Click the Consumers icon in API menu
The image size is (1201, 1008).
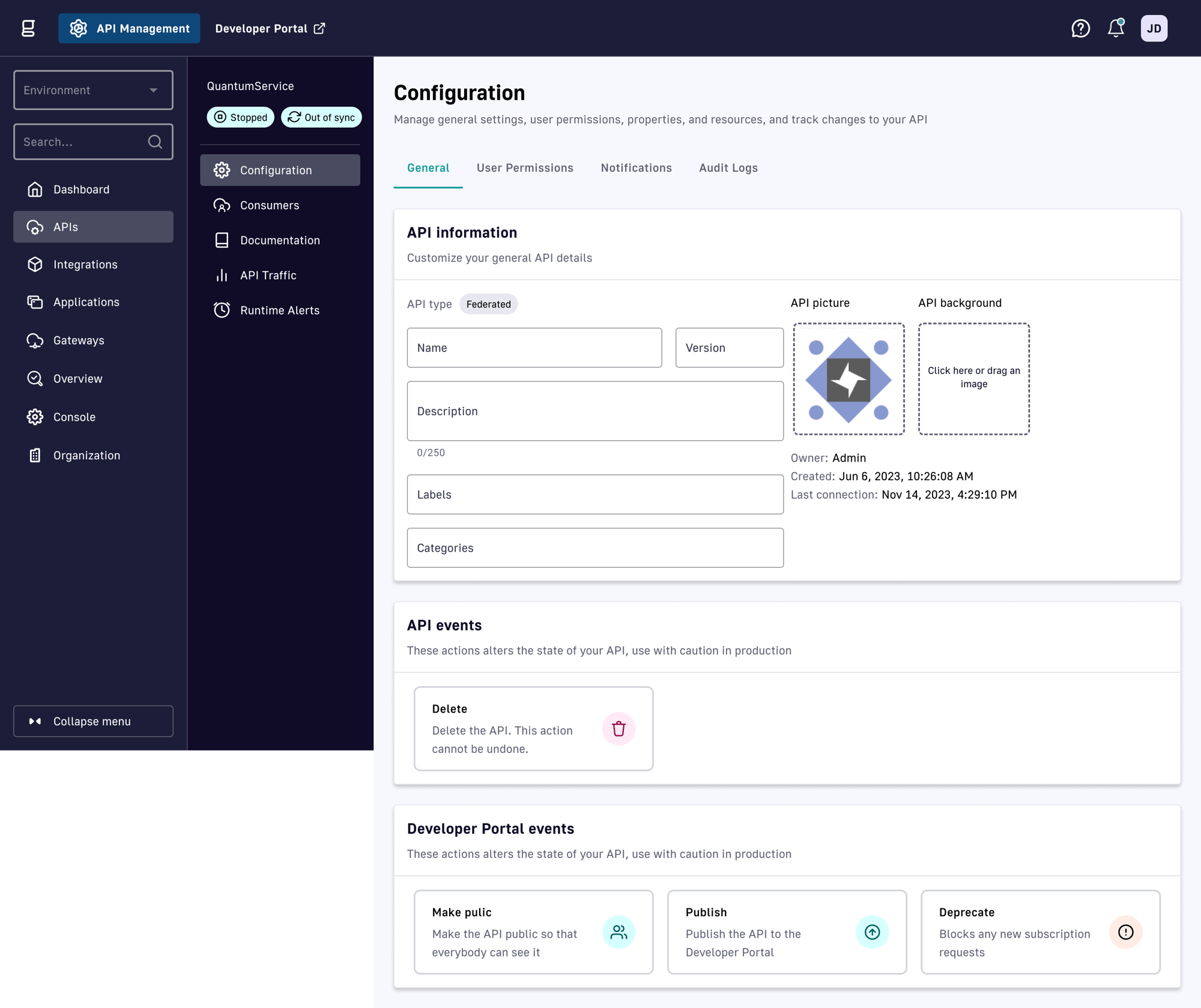[222, 205]
